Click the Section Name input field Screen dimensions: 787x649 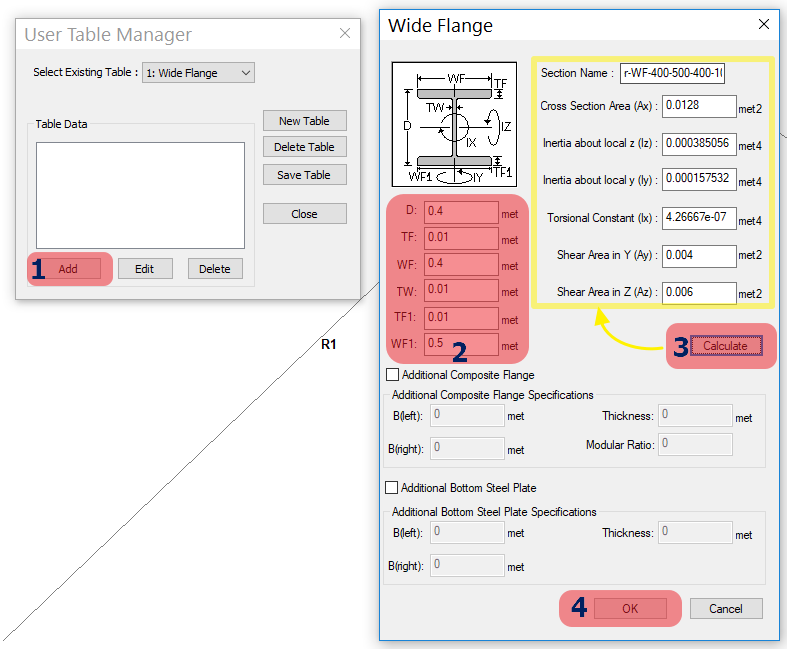coord(673,73)
